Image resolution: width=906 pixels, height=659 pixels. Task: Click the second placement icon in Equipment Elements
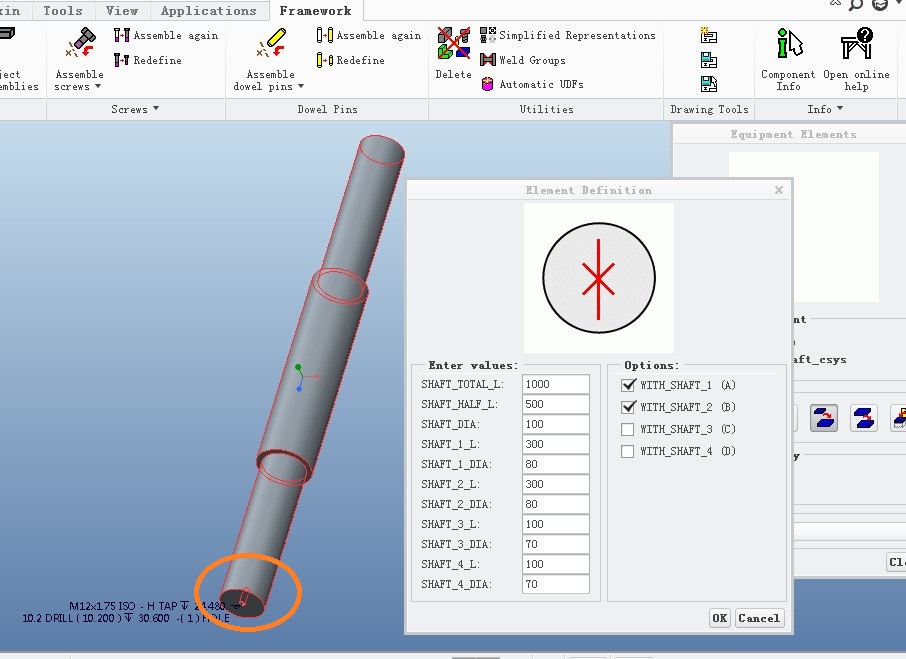(x=864, y=418)
